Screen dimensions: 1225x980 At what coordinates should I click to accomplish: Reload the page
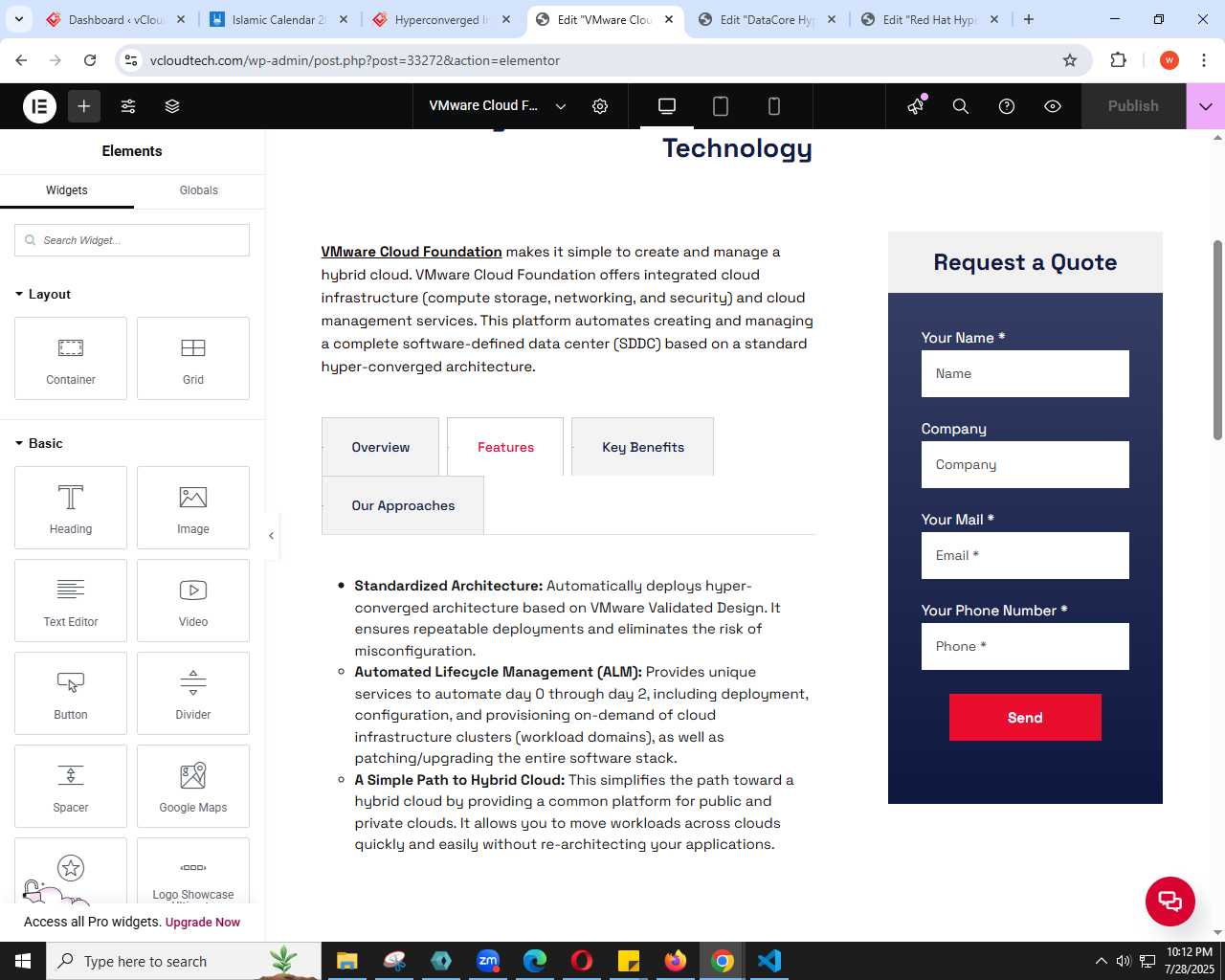[90, 60]
